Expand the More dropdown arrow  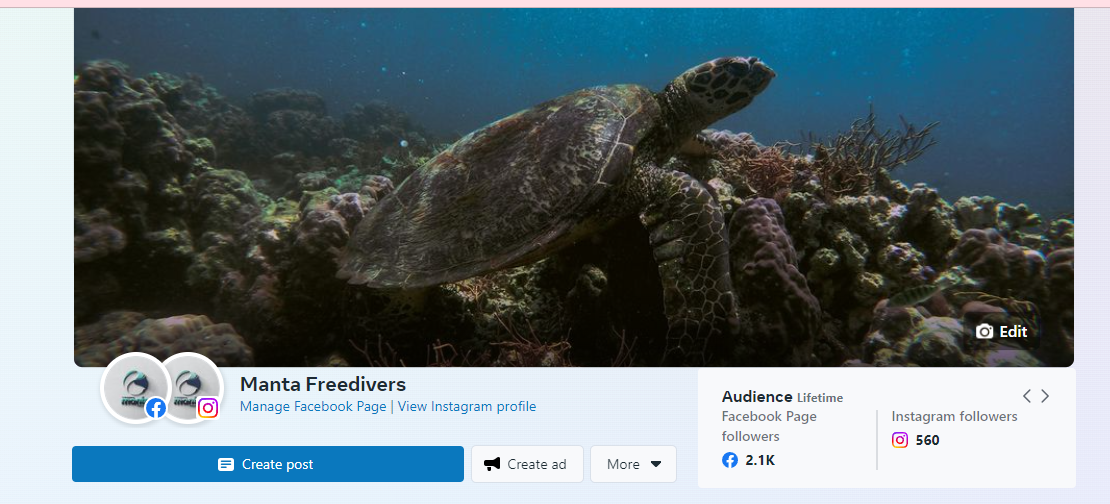click(656, 464)
